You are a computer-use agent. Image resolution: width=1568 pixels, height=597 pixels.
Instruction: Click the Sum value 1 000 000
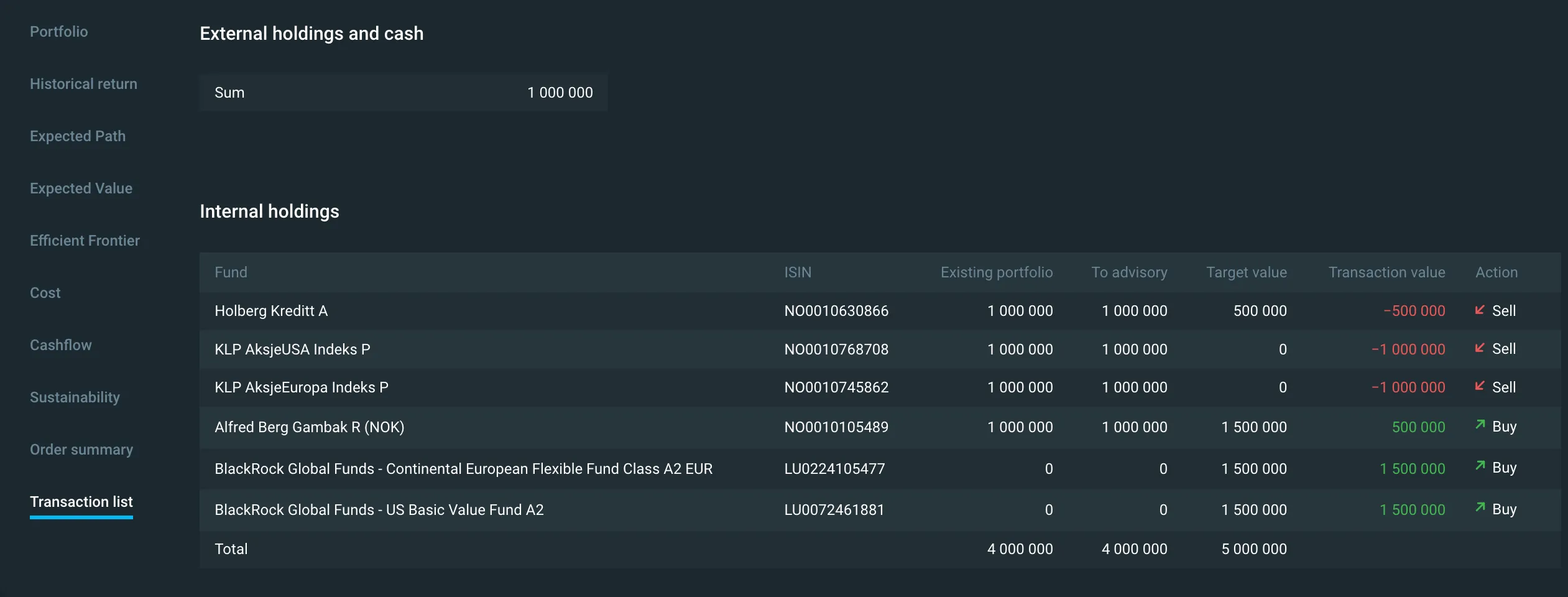[560, 93]
